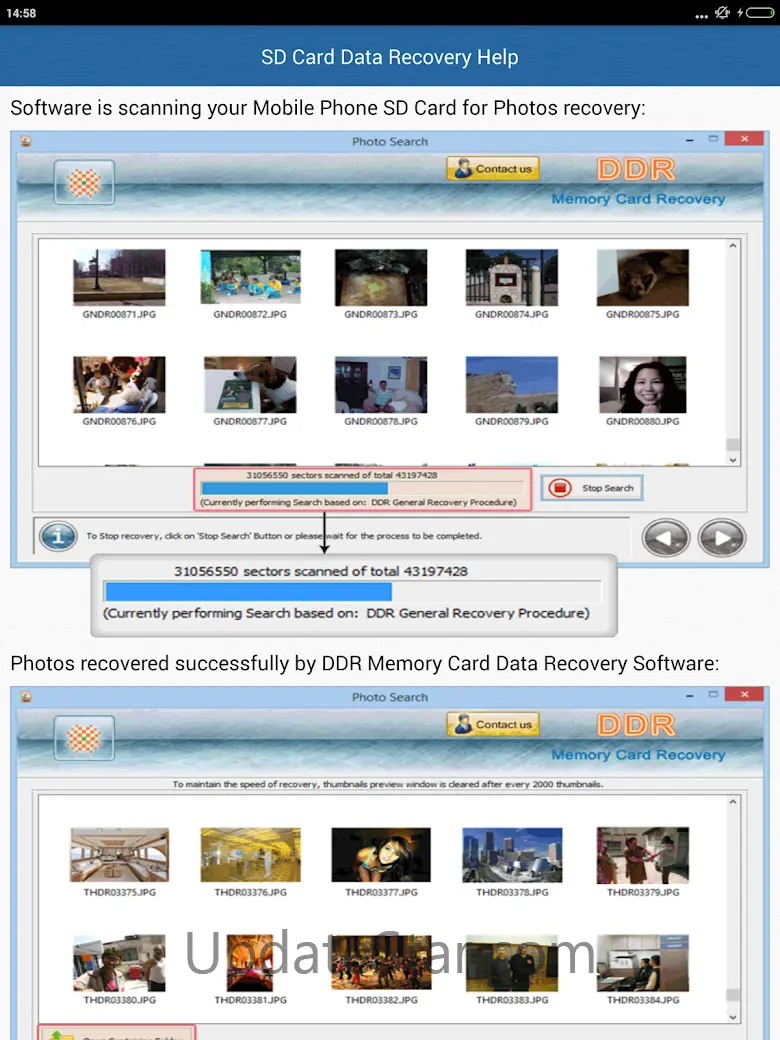Click the 14:58 clock in the status bar
The height and width of the screenshot is (1040, 780).
[x=21, y=13]
